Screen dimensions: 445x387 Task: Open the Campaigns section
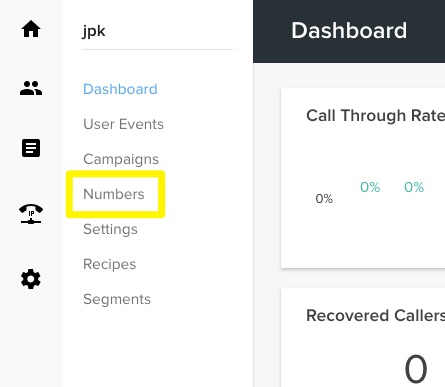click(x=121, y=159)
